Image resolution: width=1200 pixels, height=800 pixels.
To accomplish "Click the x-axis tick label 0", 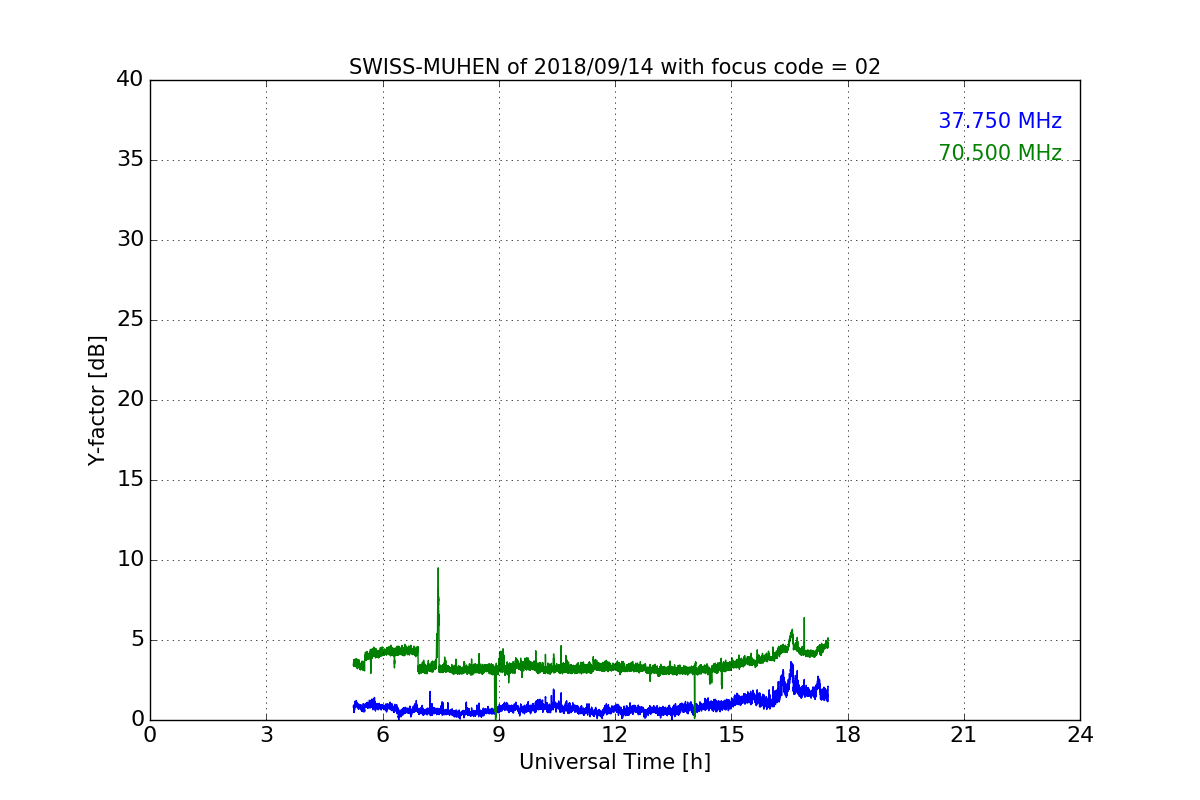I will coord(150,734).
